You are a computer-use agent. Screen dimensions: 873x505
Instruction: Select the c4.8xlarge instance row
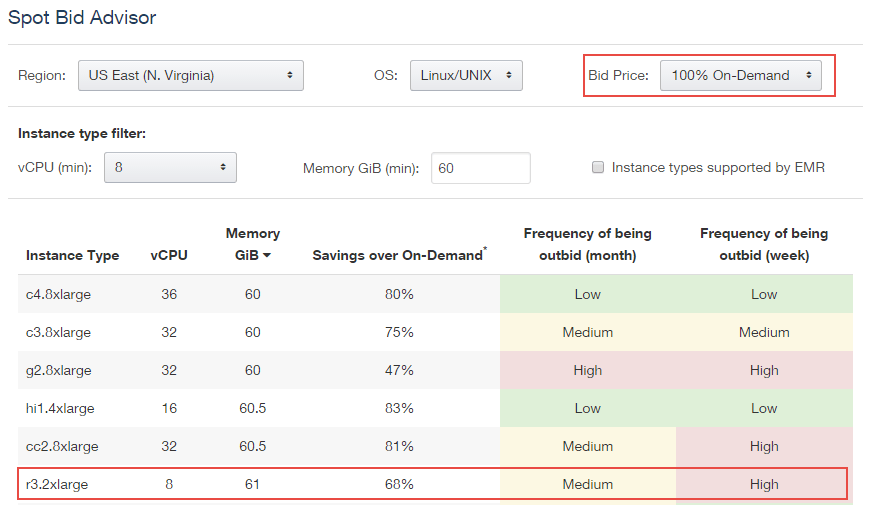58,294
